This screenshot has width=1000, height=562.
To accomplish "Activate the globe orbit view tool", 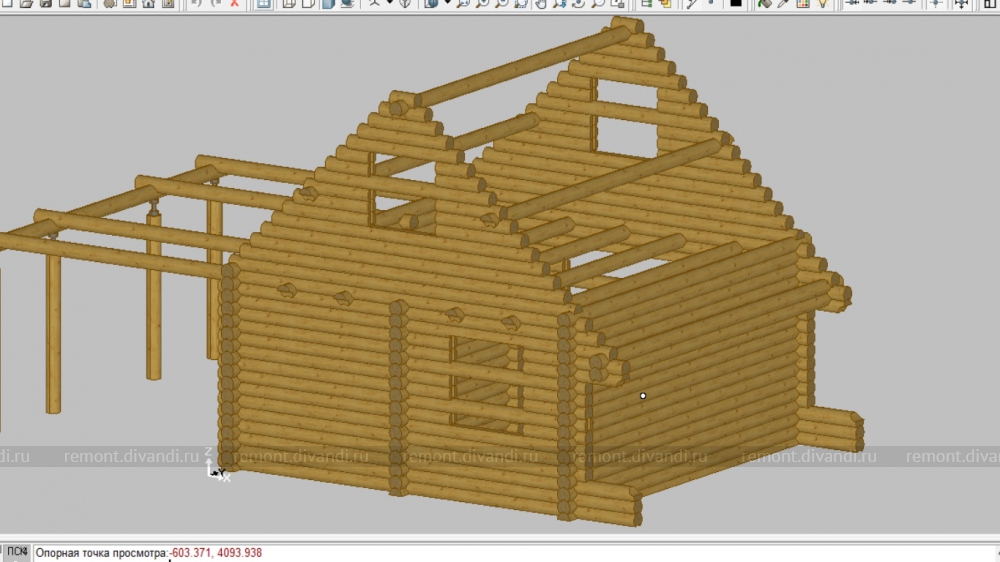I will [x=406, y=3].
